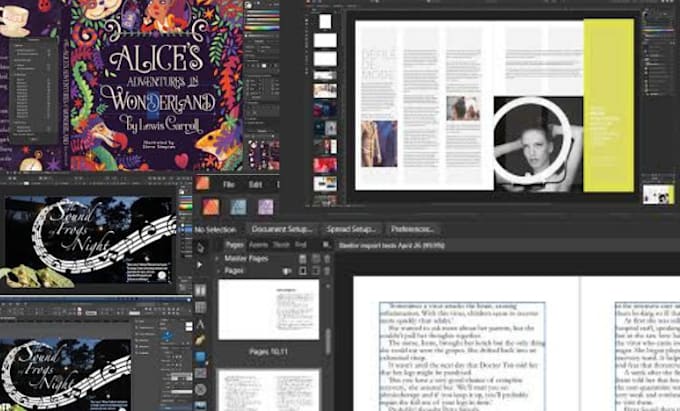Switch to the orange Publisher persona icon

click(210, 207)
